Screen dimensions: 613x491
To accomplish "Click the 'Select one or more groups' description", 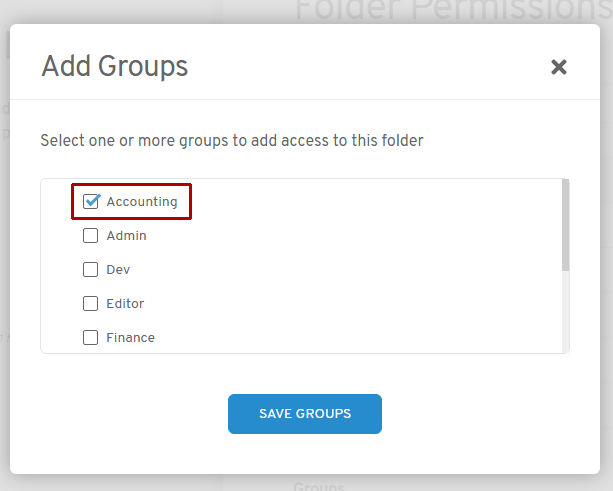I will [231, 141].
